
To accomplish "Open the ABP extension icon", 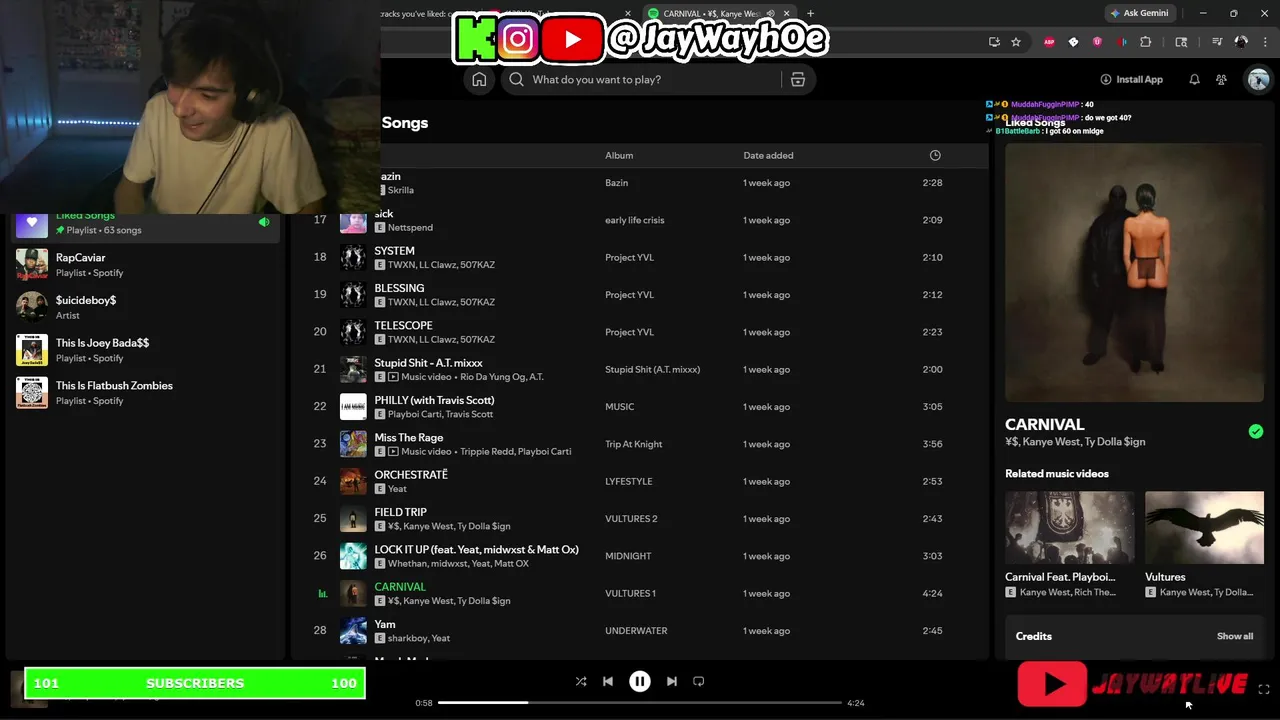I will 1049,42.
